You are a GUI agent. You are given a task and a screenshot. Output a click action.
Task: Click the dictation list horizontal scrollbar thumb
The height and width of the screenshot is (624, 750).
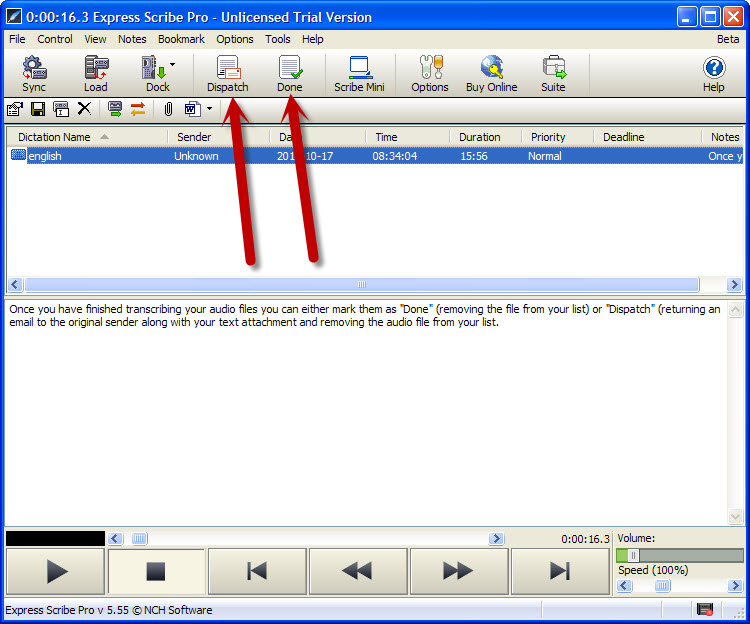pyautogui.click(x=362, y=285)
